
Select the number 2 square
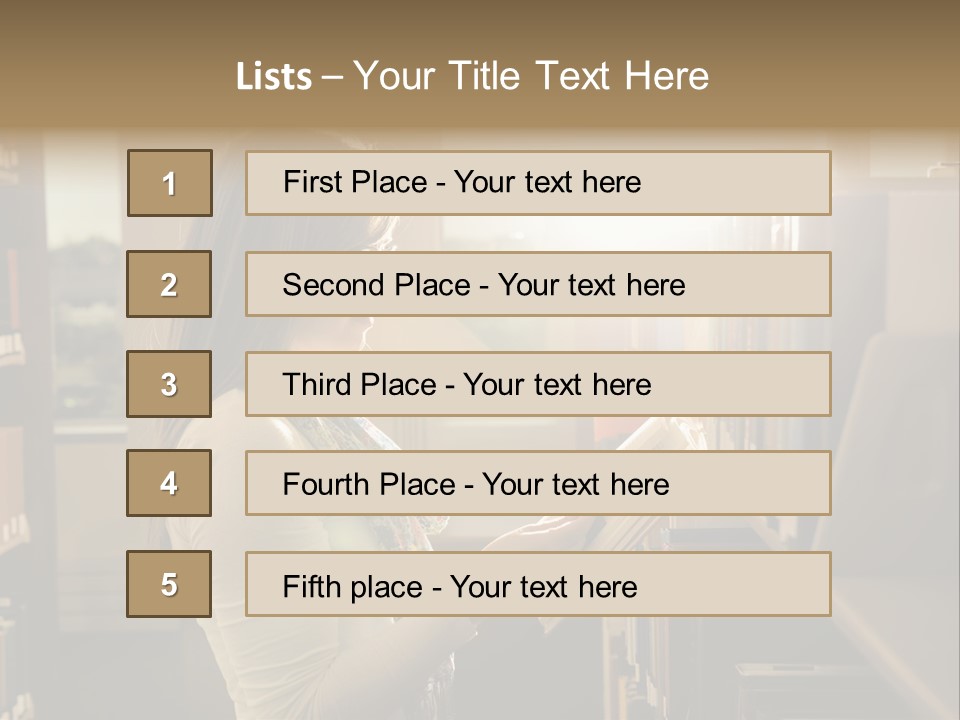pos(169,284)
